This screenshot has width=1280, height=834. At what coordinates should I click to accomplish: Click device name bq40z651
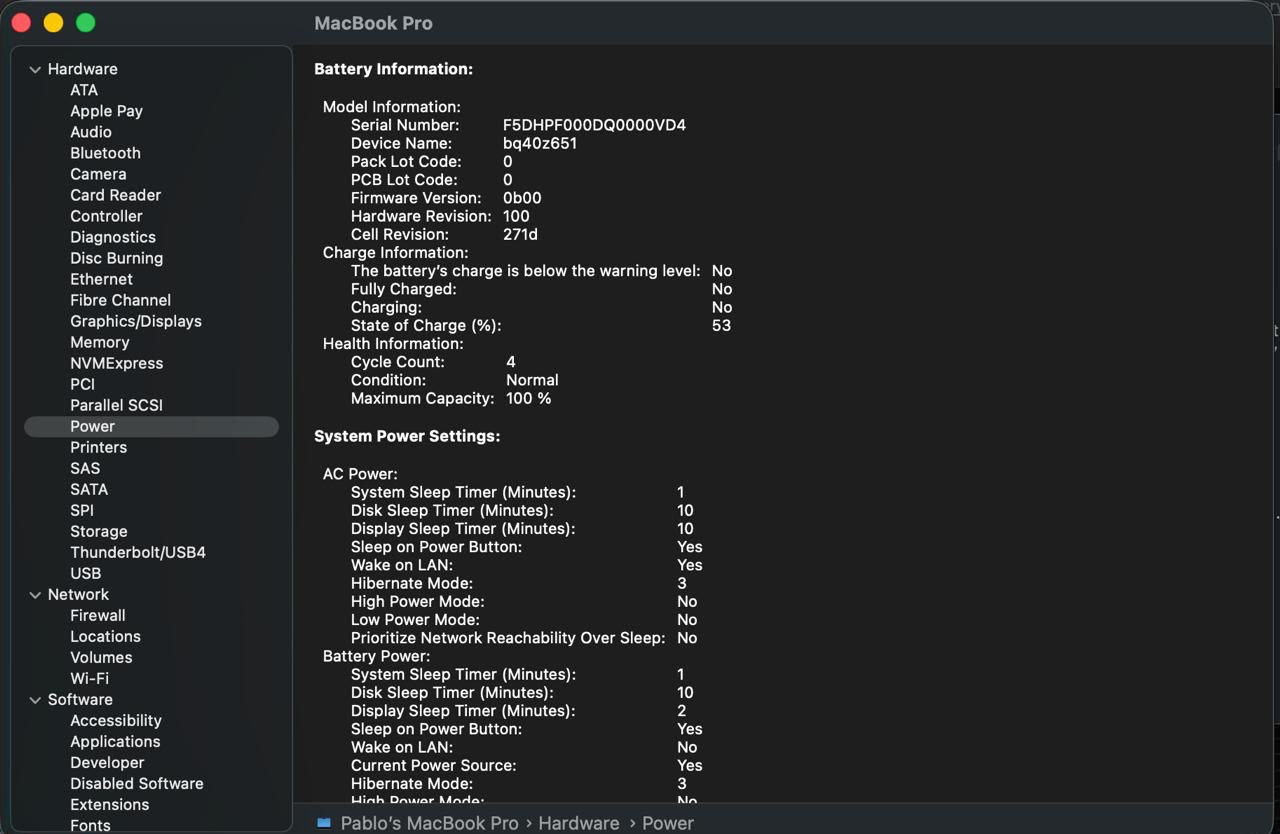click(x=540, y=143)
